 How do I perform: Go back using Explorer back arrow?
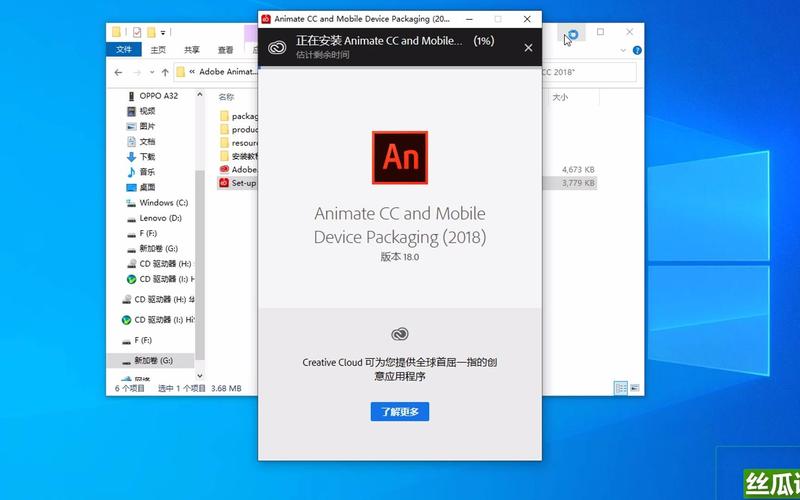click(118, 72)
